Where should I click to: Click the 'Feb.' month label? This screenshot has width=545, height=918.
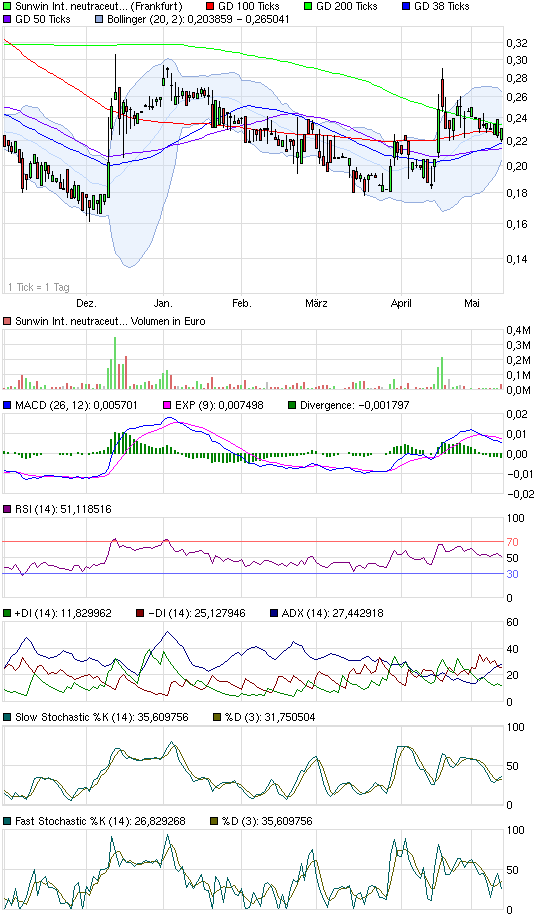(x=242, y=303)
